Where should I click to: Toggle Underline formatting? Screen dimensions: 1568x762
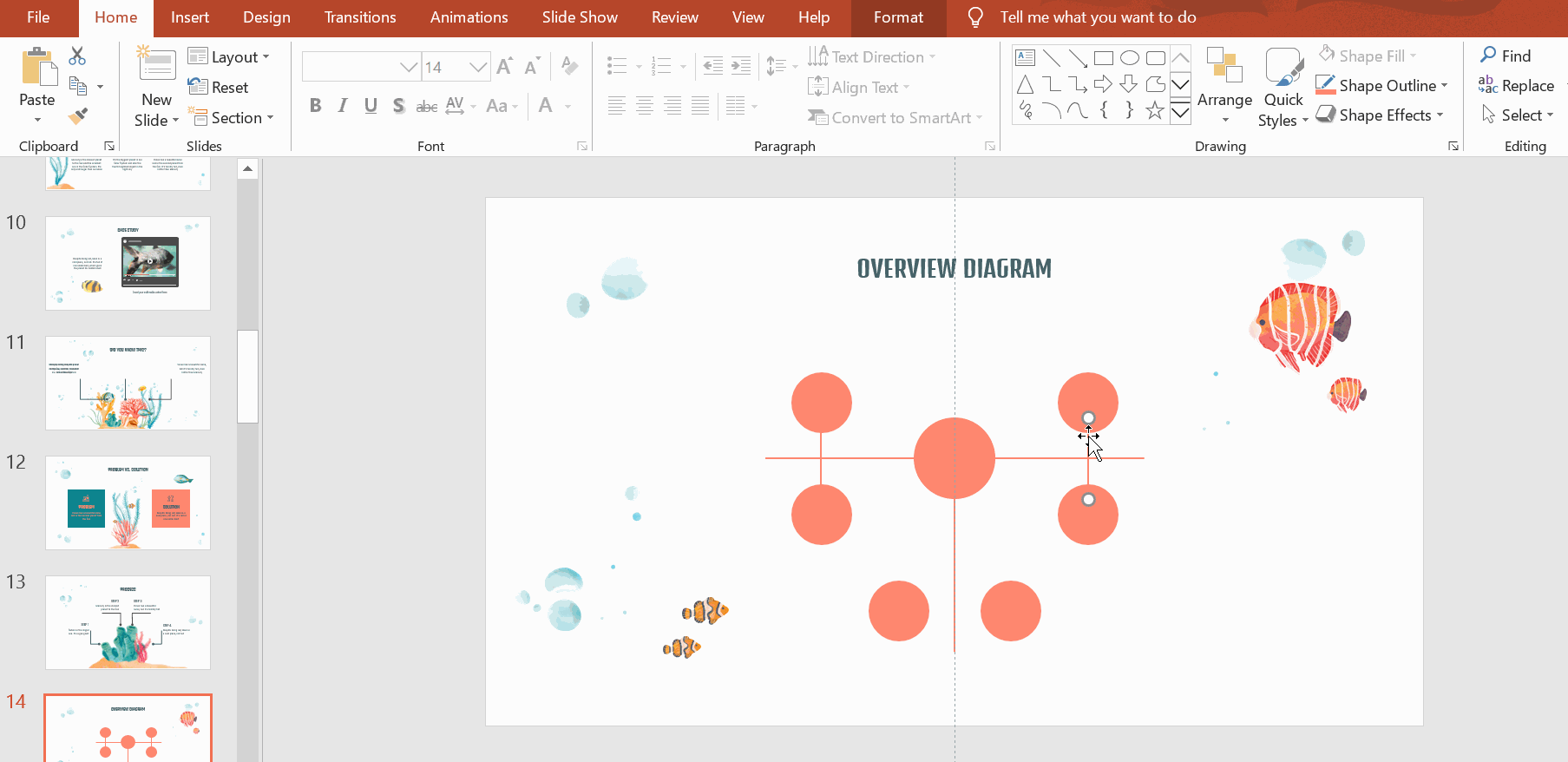371,106
